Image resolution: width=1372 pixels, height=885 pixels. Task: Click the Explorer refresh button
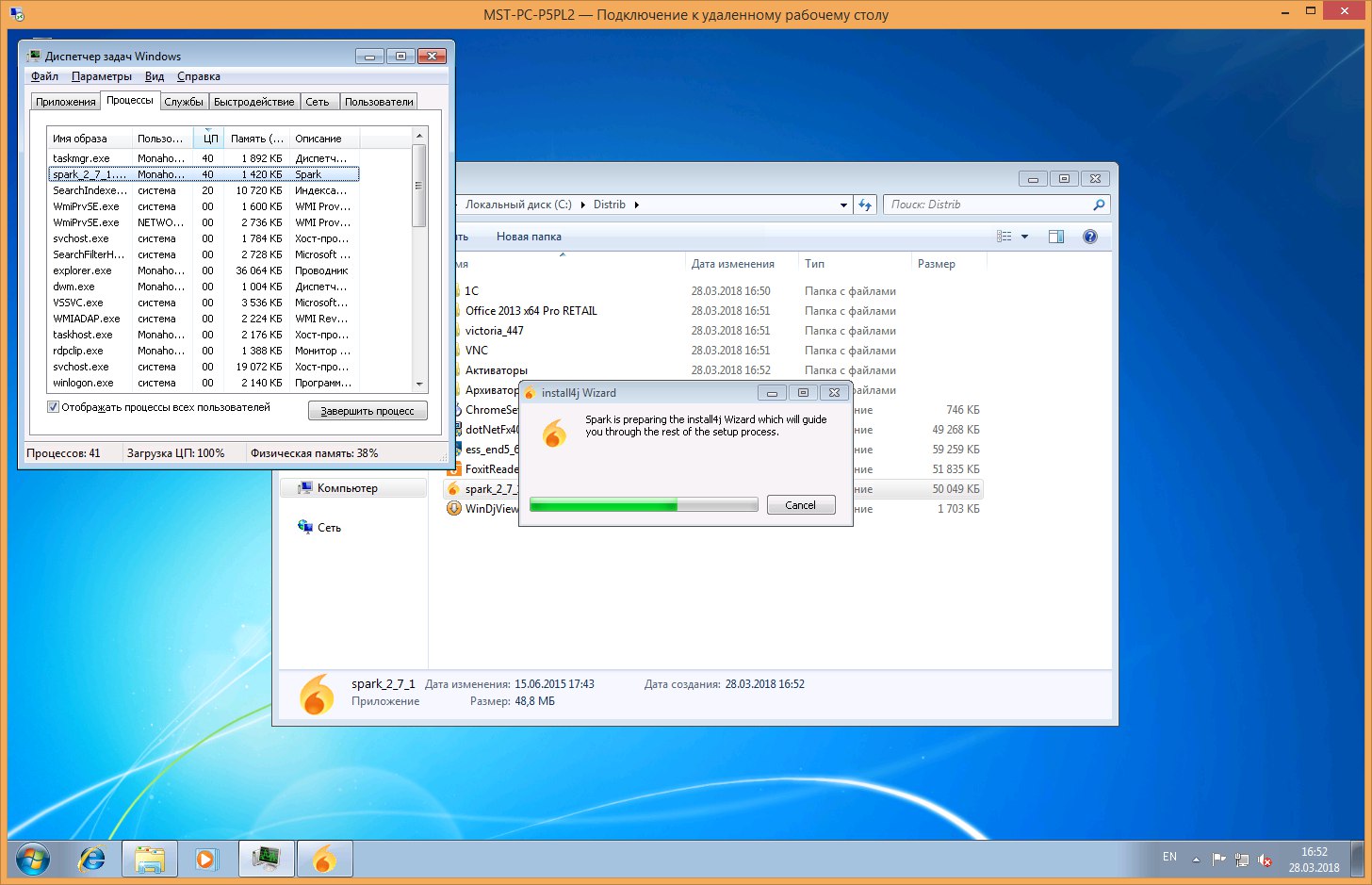(865, 205)
